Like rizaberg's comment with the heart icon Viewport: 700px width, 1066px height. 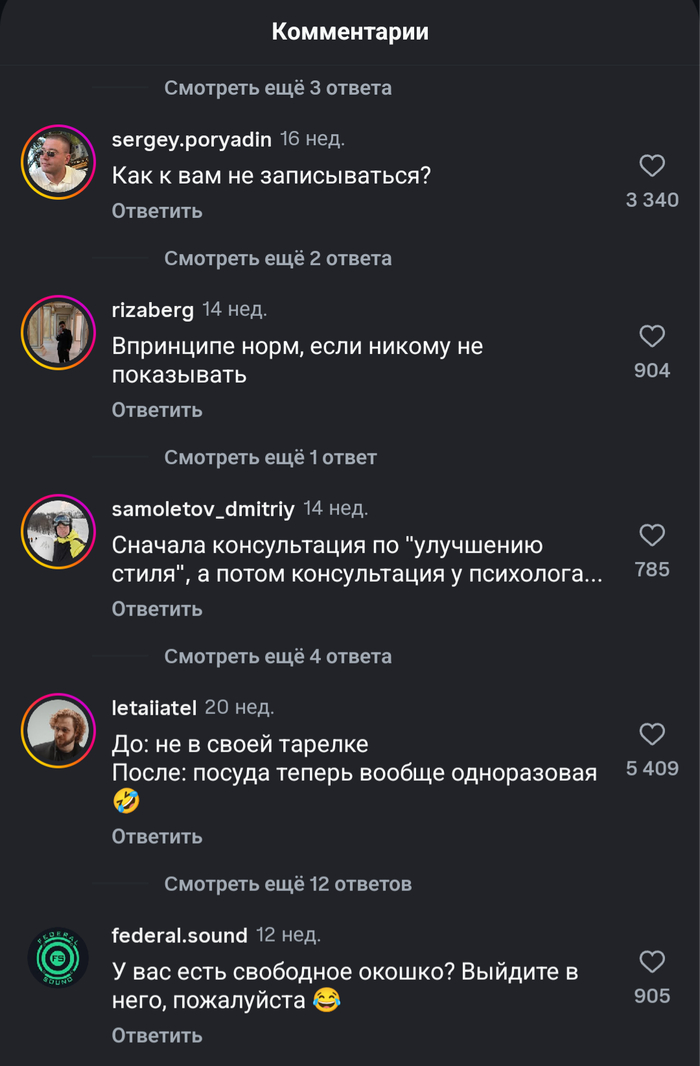tap(652, 336)
